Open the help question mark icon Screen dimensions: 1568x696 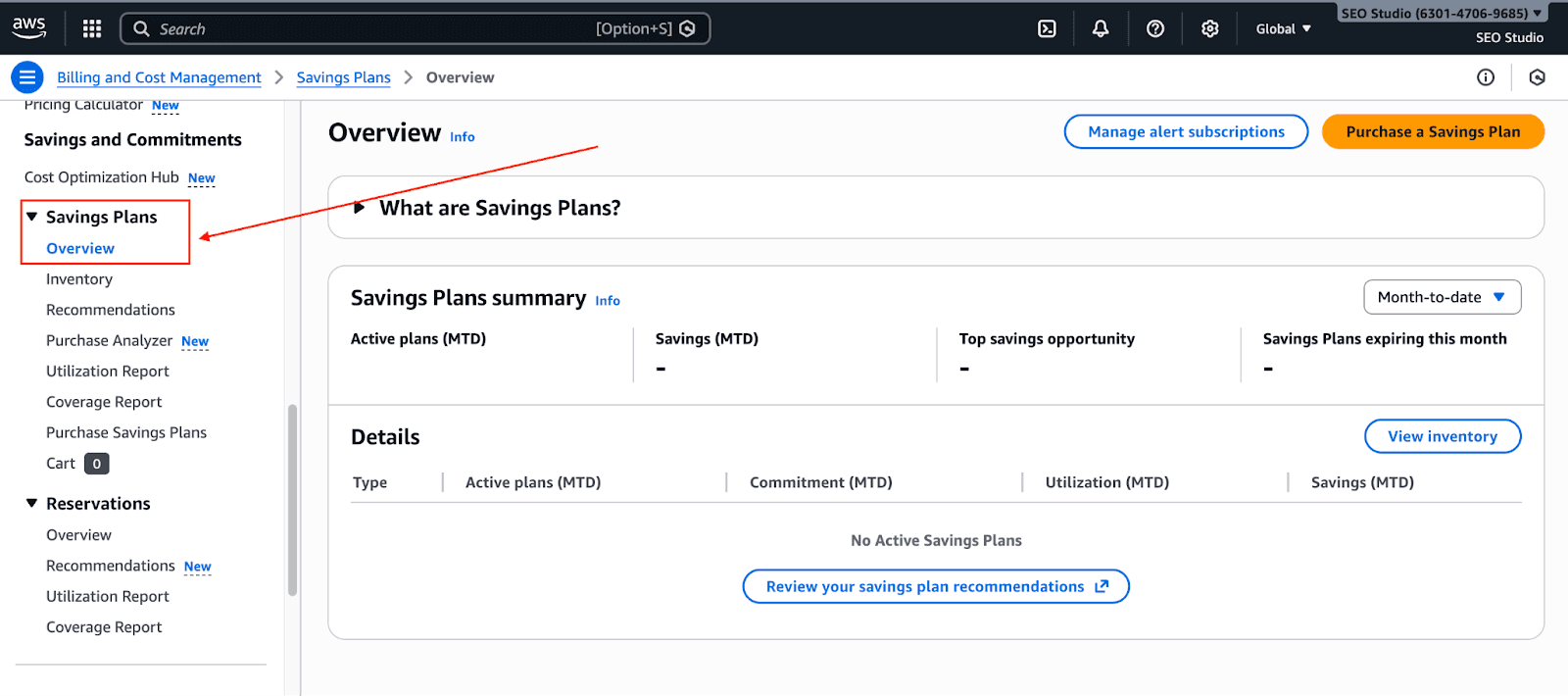1155,28
